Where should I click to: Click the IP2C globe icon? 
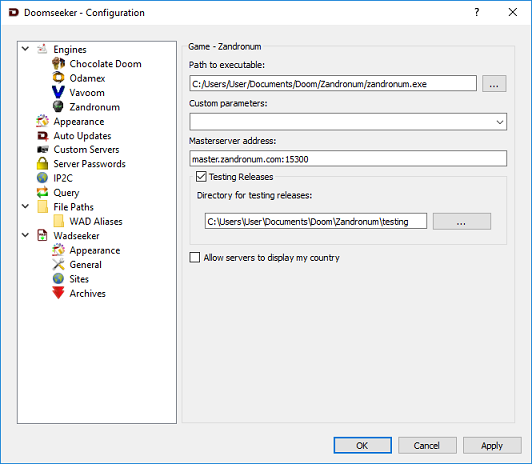point(42,178)
